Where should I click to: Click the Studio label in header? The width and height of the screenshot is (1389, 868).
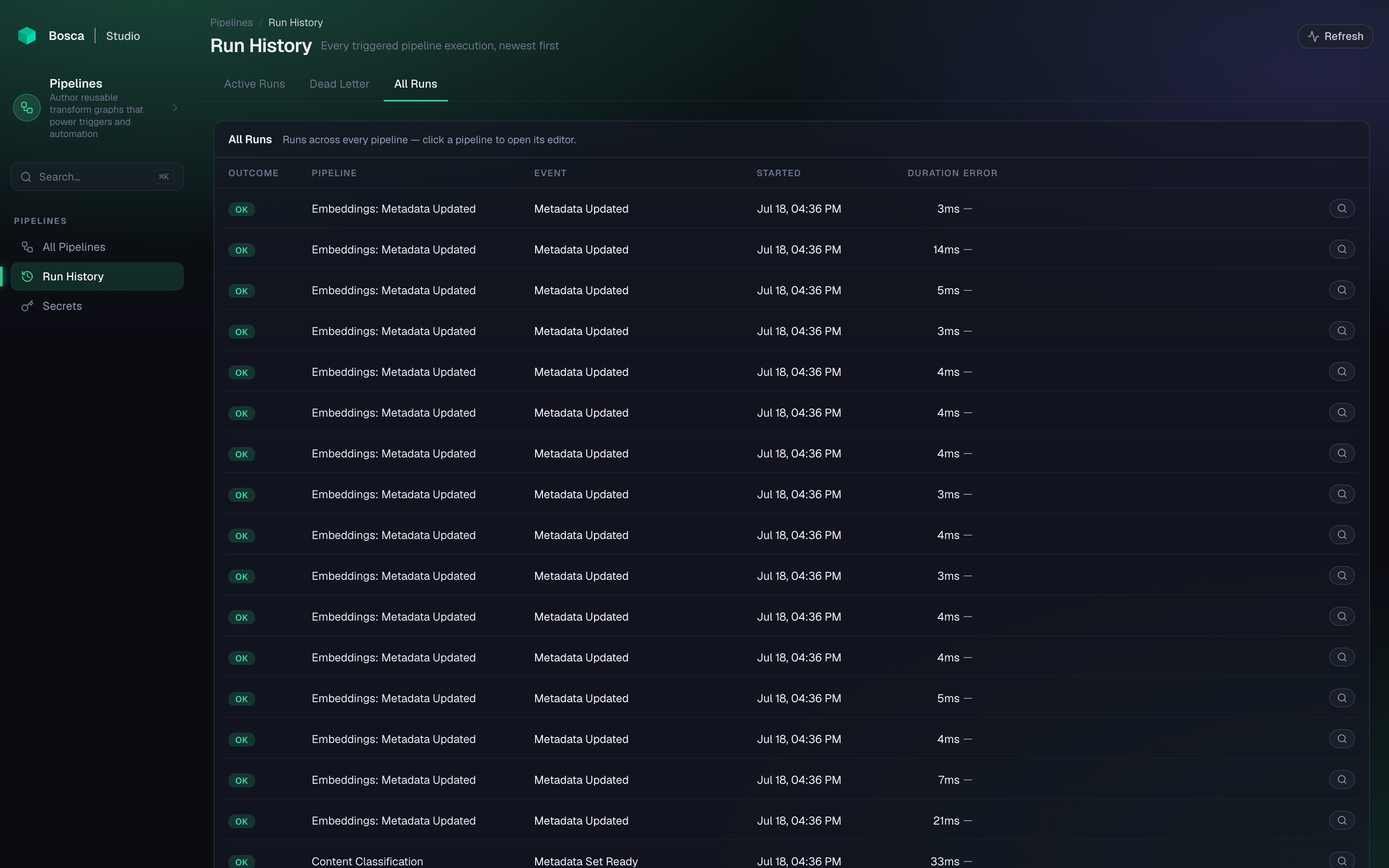pos(123,36)
